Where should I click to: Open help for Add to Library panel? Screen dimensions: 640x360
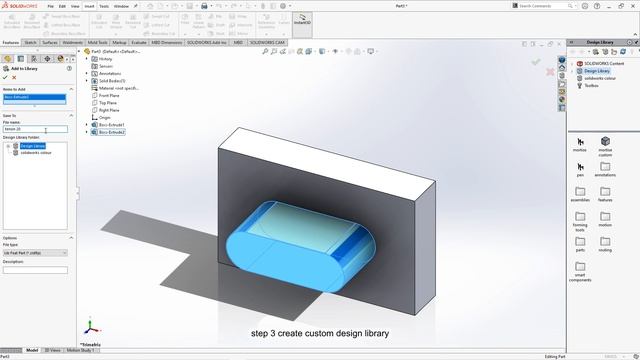69,68
